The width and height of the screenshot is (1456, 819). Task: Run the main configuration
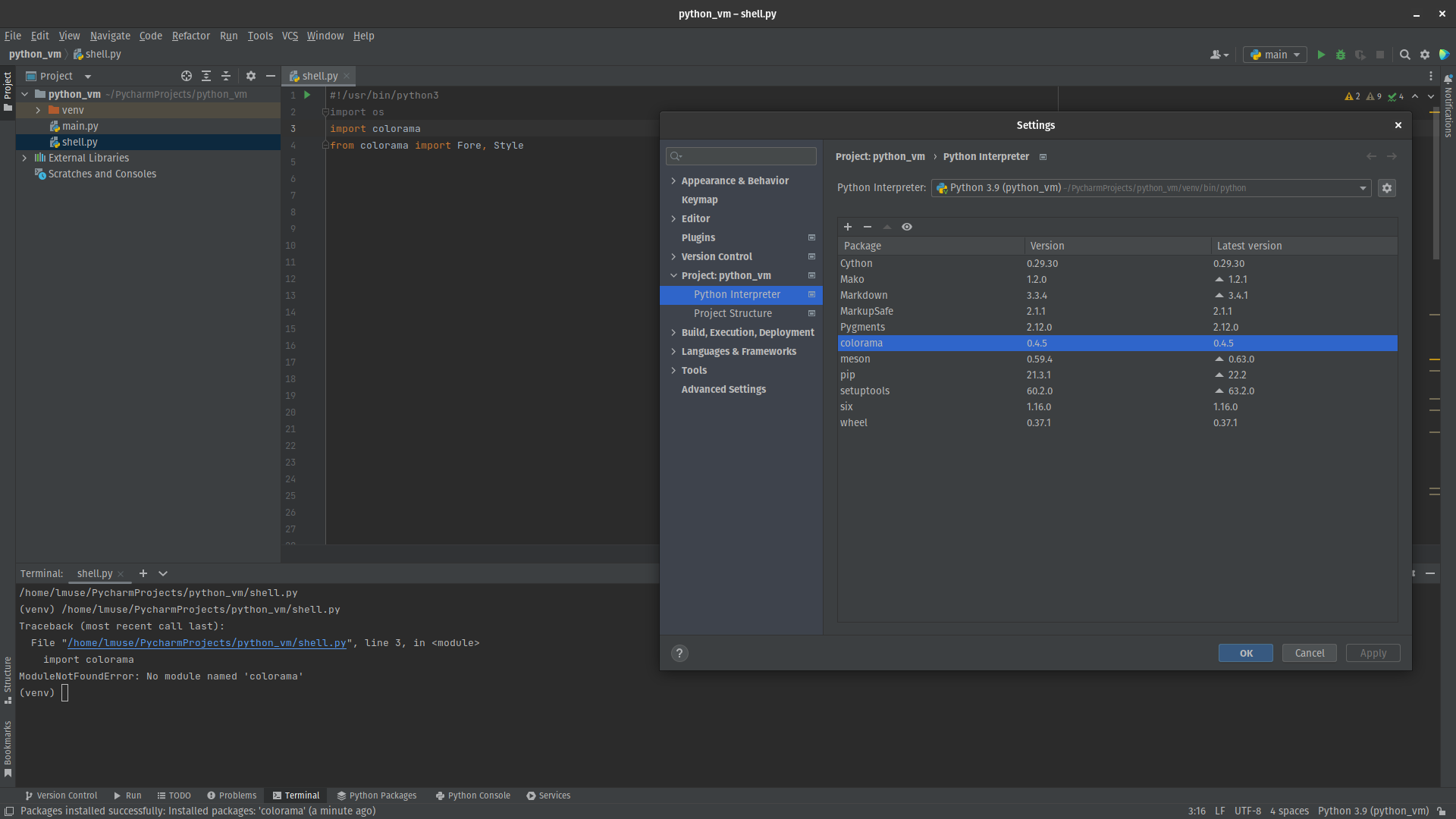click(1320, 55)
